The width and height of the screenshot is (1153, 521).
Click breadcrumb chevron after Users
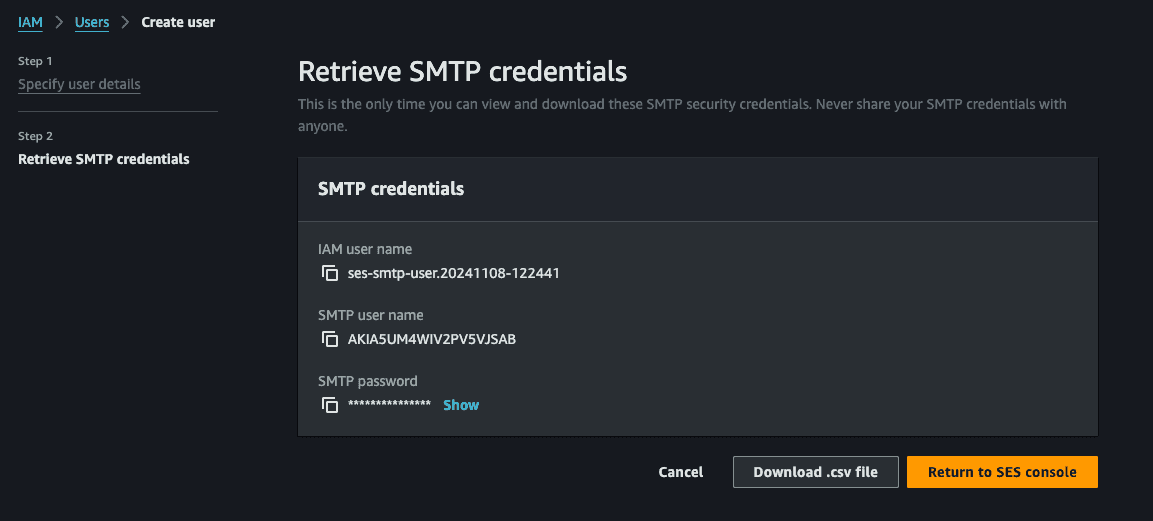tap(126, 22)
